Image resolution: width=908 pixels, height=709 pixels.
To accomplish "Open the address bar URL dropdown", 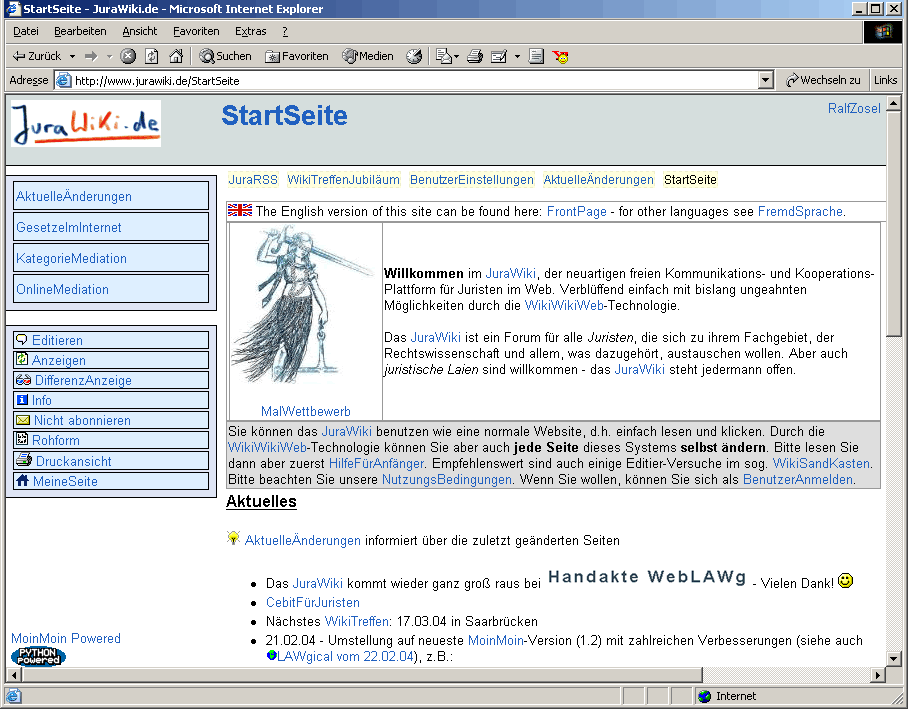I will (x=766, y=80).
